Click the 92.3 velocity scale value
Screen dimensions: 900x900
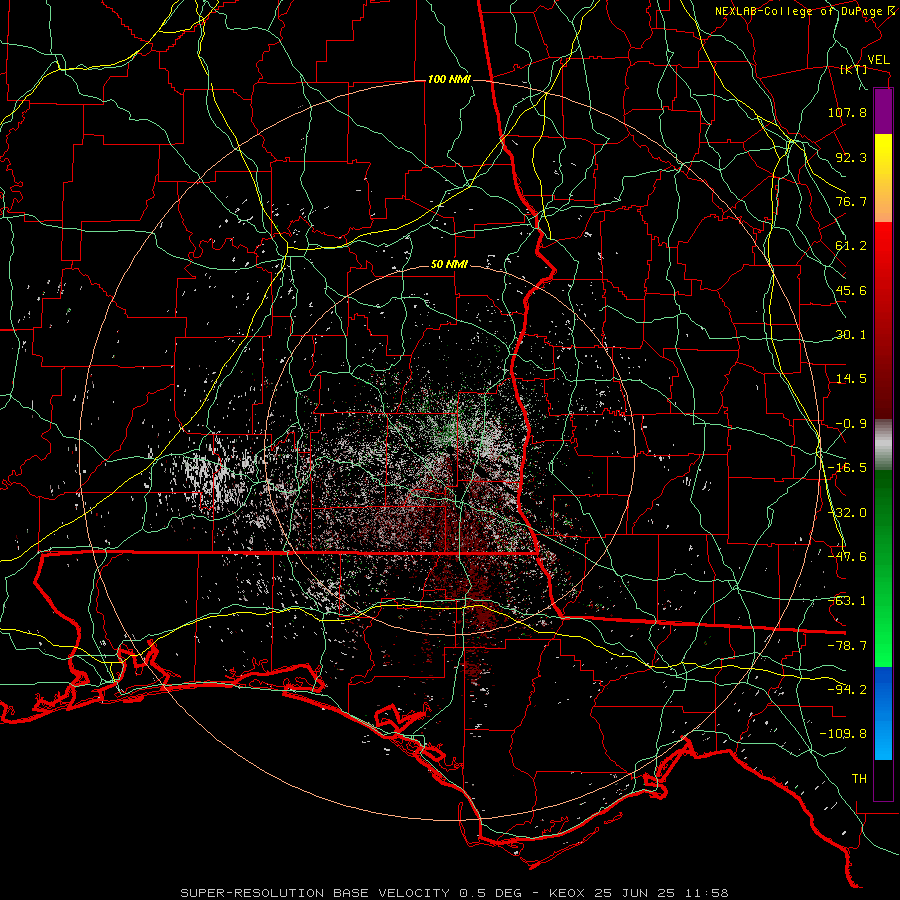point(851,157)
